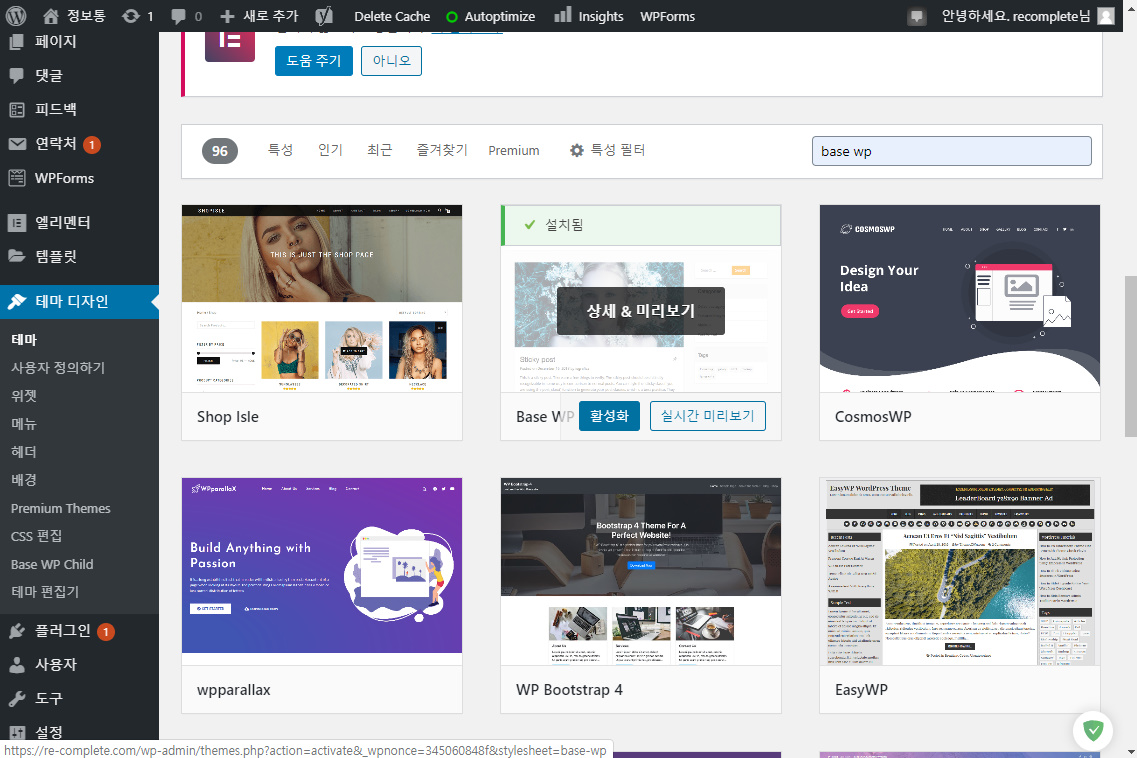1137x758 pixels.
Task: Click the 설치됨 installed notice text
Action: point(564,225)
